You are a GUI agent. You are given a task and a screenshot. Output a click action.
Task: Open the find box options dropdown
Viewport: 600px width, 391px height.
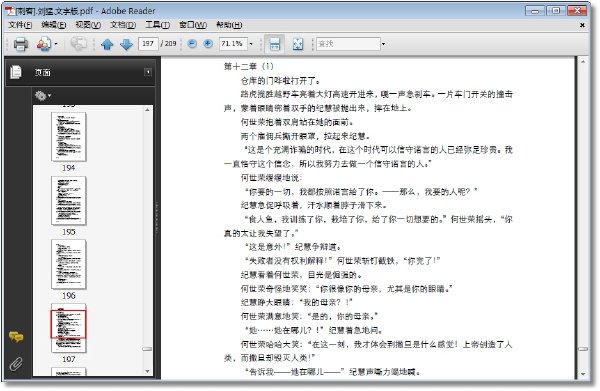(x=383, y=44)
